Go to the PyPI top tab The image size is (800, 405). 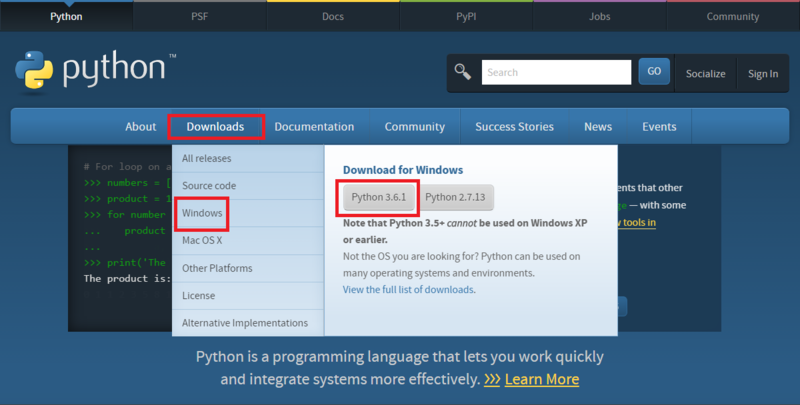point(466,16)
